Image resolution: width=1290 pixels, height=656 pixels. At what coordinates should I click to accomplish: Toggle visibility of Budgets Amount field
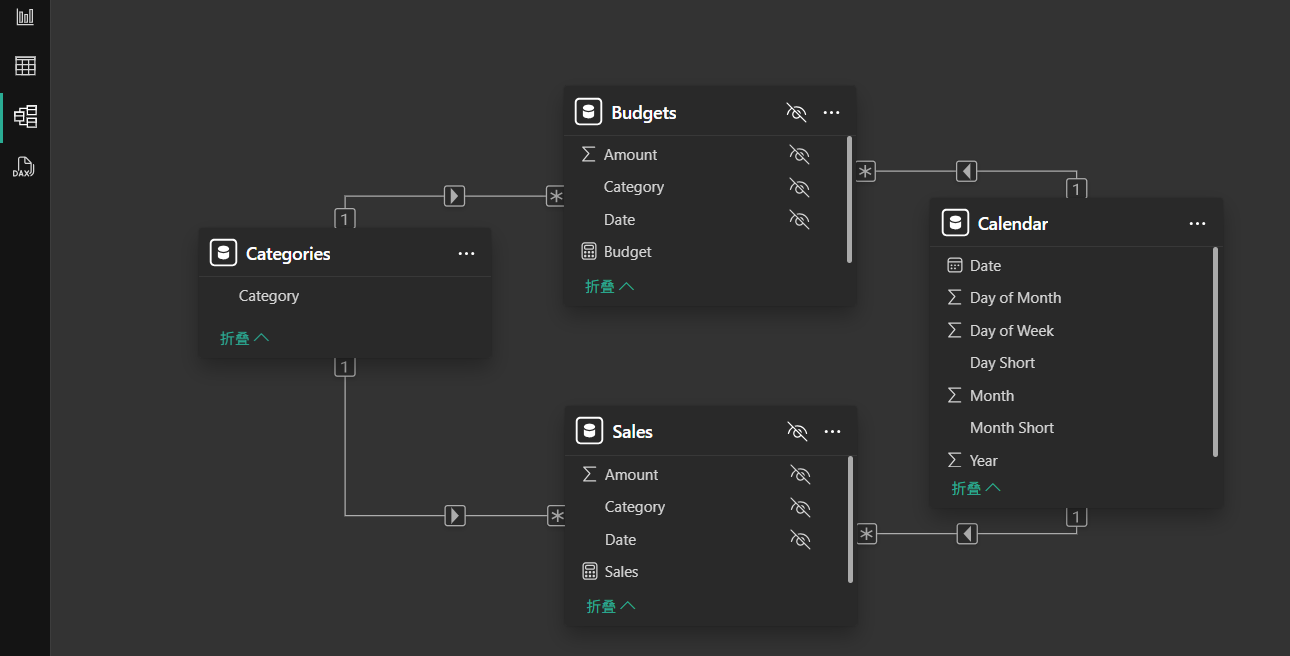798,155
